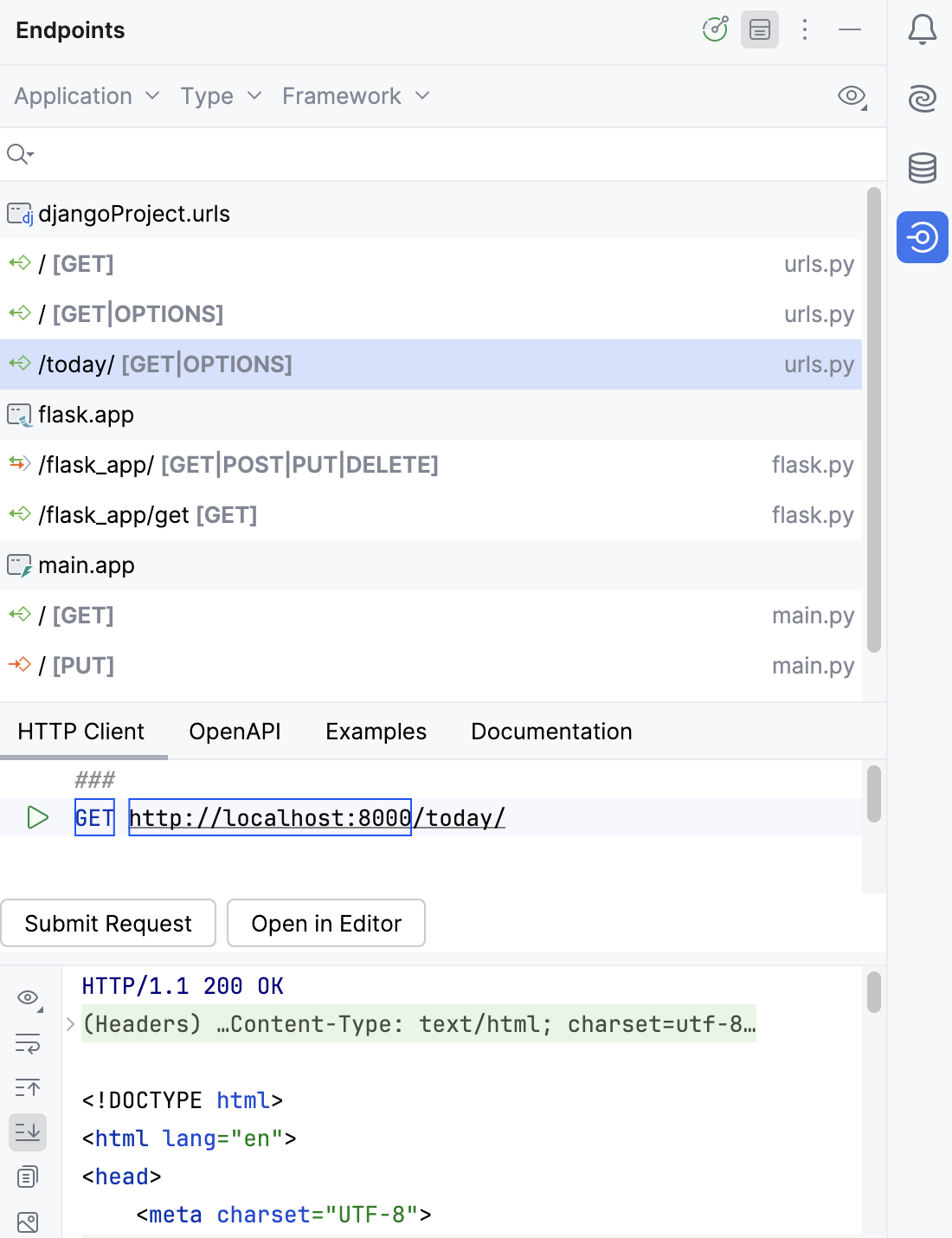952x1238 pixels.
Task: Expand the Headers section of the response
Action: (x=69, y=1023)
